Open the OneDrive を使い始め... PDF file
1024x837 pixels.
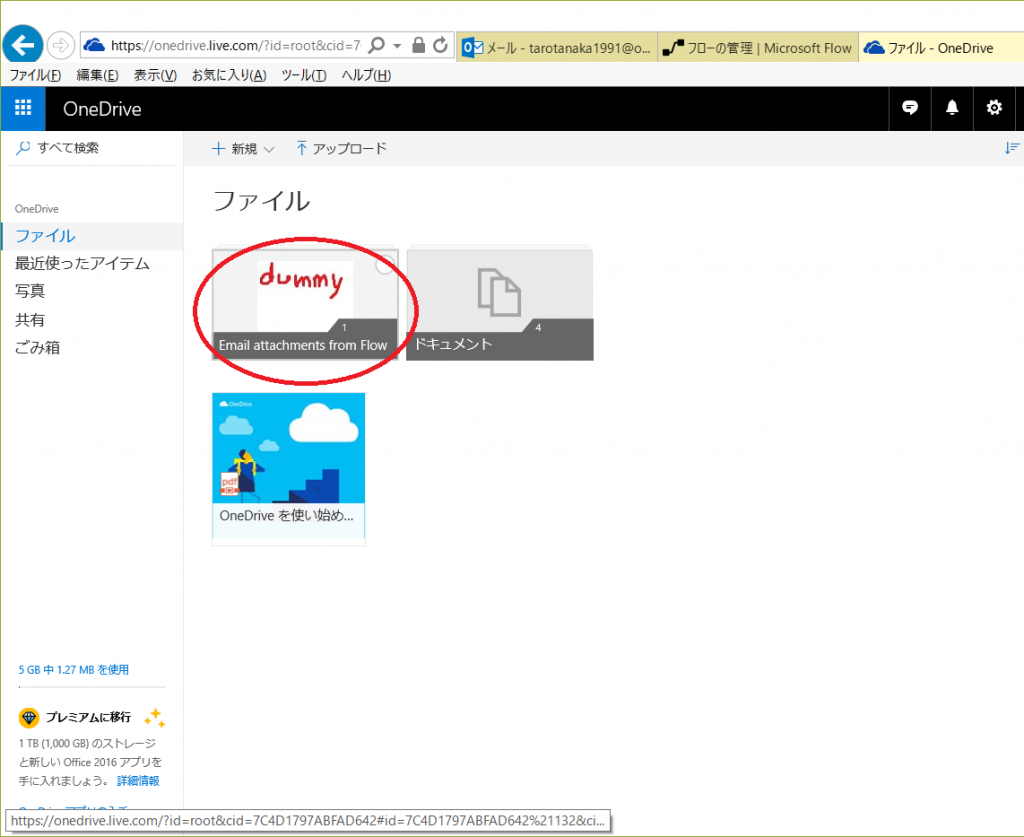tap(289, 469)
